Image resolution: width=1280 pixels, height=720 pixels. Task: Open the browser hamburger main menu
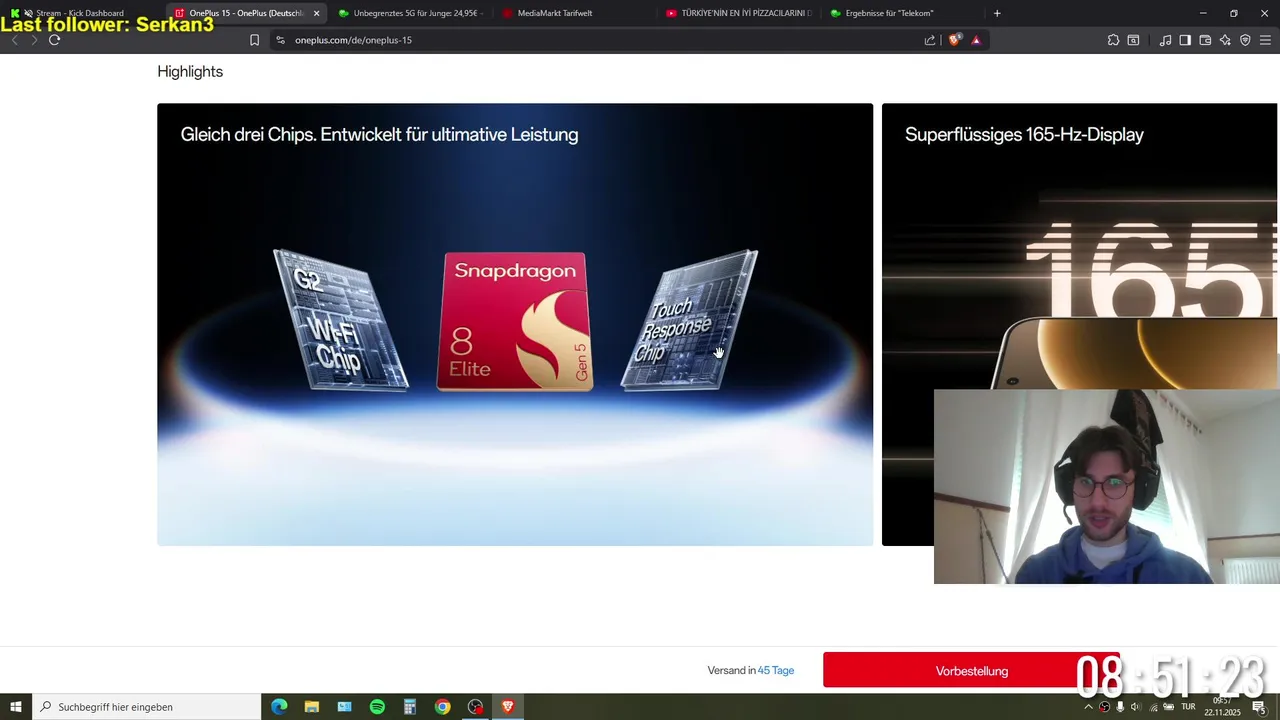(x=1265, y=40)
